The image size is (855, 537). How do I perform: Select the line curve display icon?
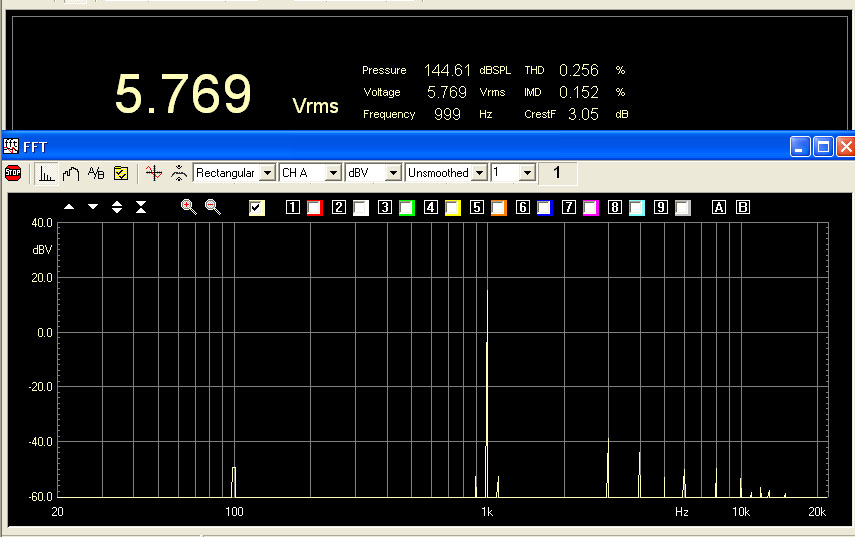pos(71,173)
